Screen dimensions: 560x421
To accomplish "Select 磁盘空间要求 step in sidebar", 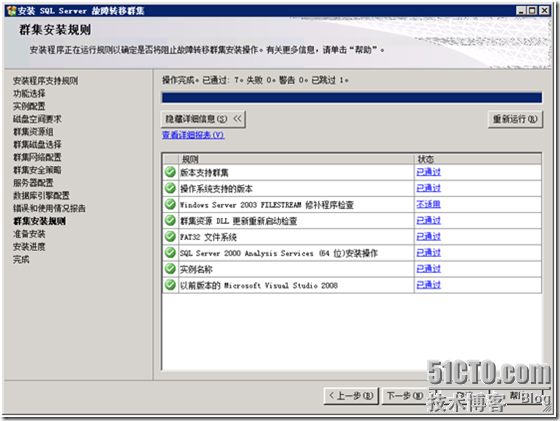I will pos(38,119).
